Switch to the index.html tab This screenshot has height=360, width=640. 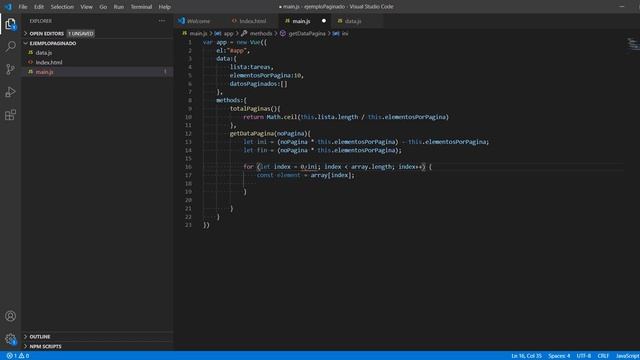tap(253, 21)
